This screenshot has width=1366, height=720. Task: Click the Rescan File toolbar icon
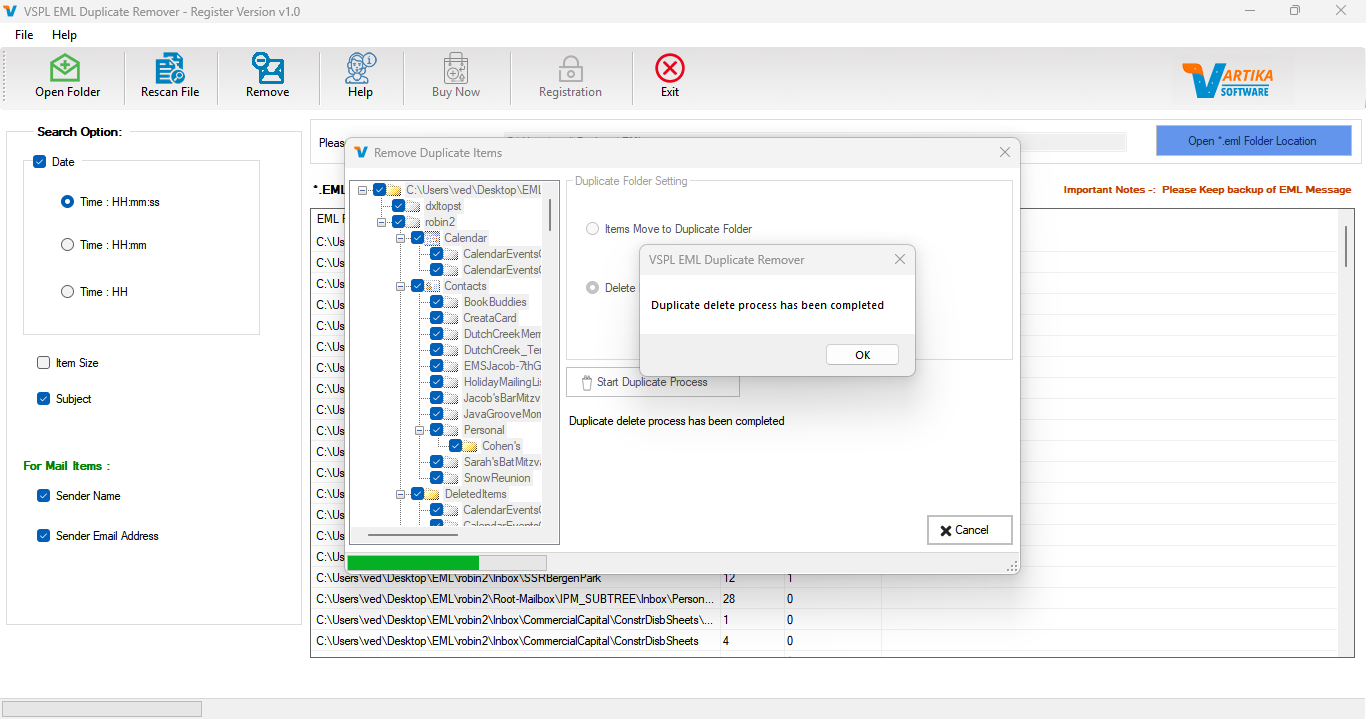[170, 69]
